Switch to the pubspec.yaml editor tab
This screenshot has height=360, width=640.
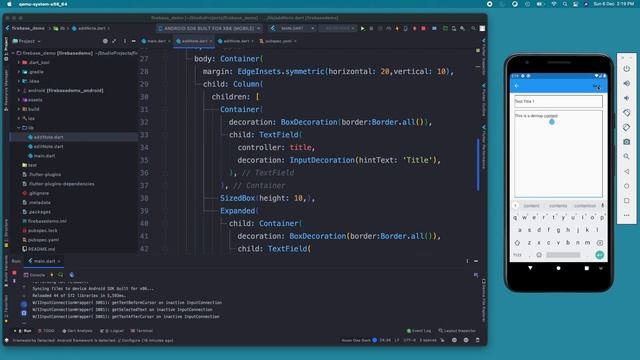pos(278,41)
